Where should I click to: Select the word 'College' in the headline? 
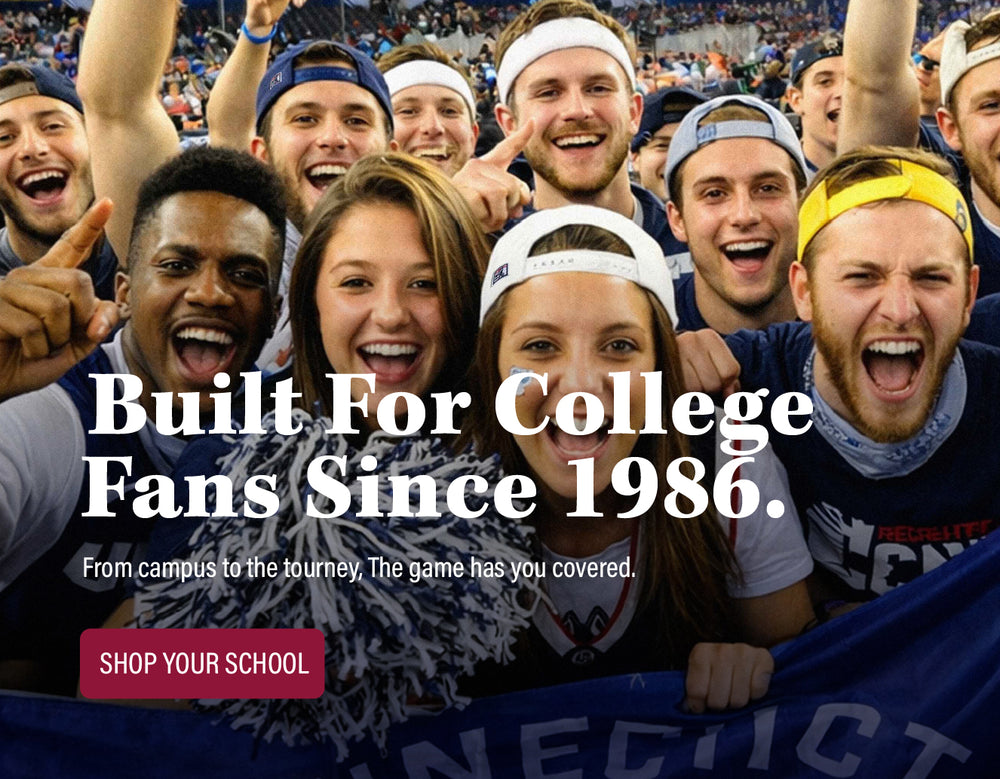point(654,408)
